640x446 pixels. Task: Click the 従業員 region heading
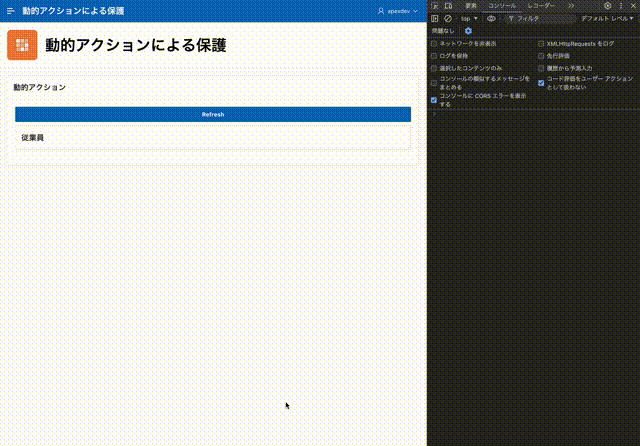tap(33, 138)
